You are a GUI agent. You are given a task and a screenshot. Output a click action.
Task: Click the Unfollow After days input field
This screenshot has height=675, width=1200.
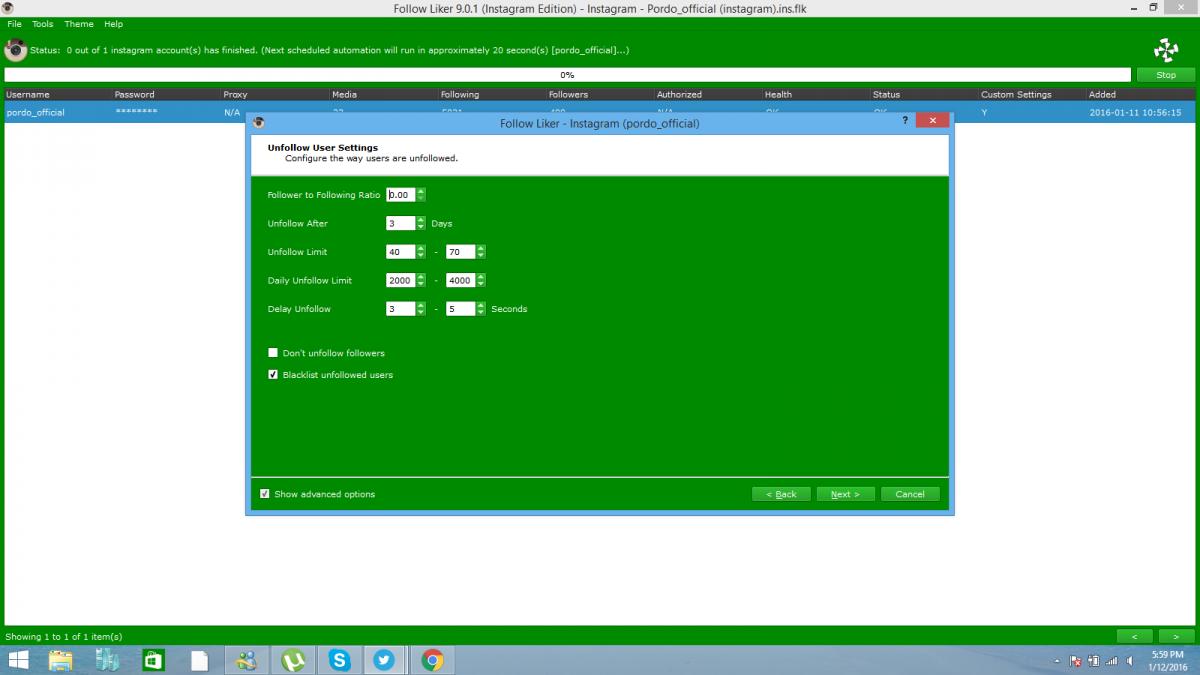(x=401, y=224)
